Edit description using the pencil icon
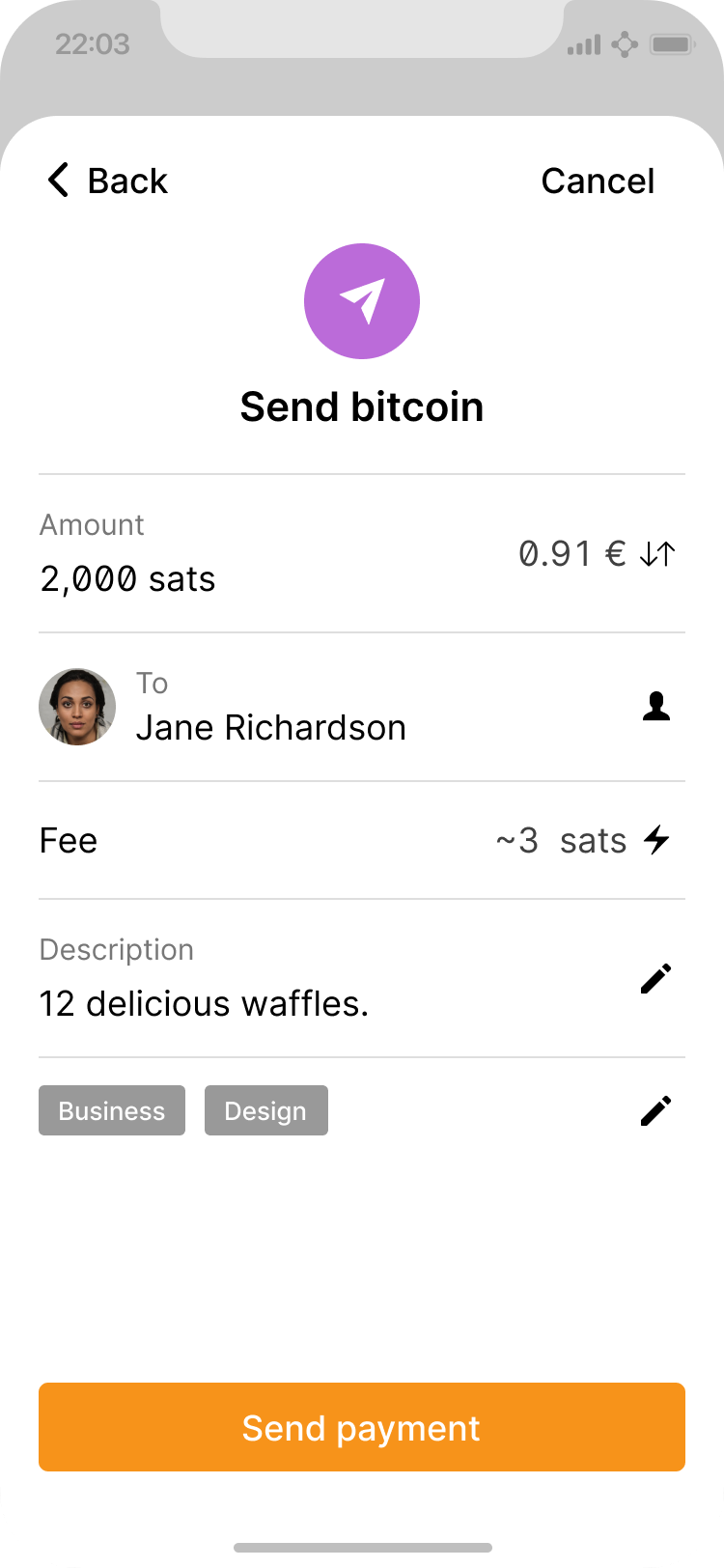The image size is (724, 1568). click(655, 979)
